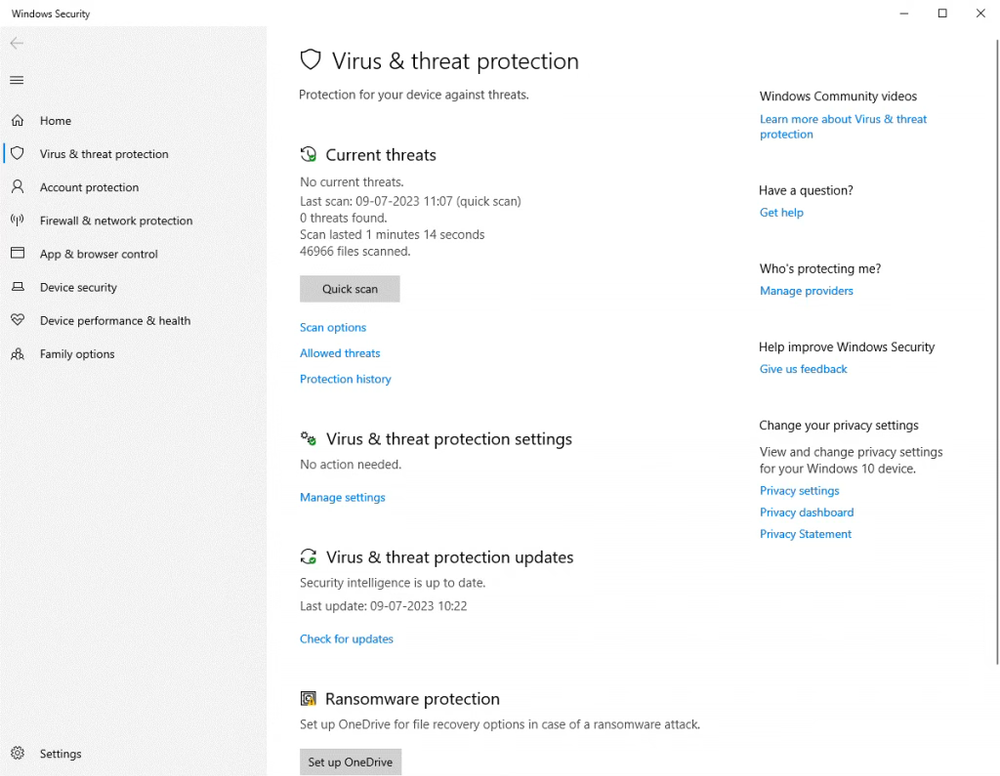This screenshot has height=776, width=1000.
Task: Set up OneDrive for ransomware recovery
Action: [x=349, y=761]
